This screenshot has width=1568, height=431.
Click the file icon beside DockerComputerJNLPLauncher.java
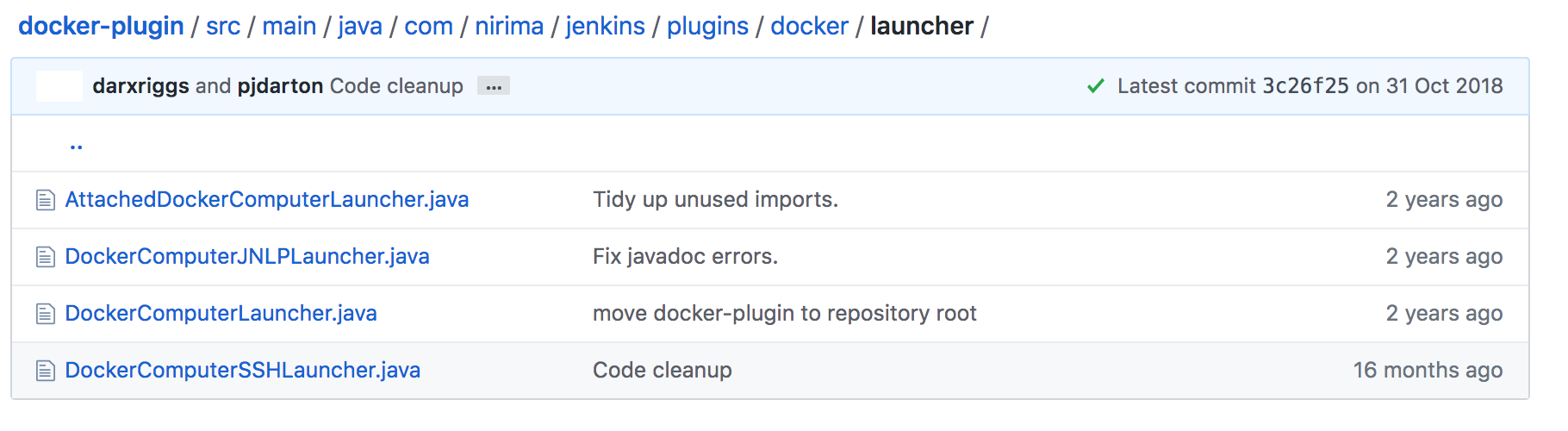46,258
